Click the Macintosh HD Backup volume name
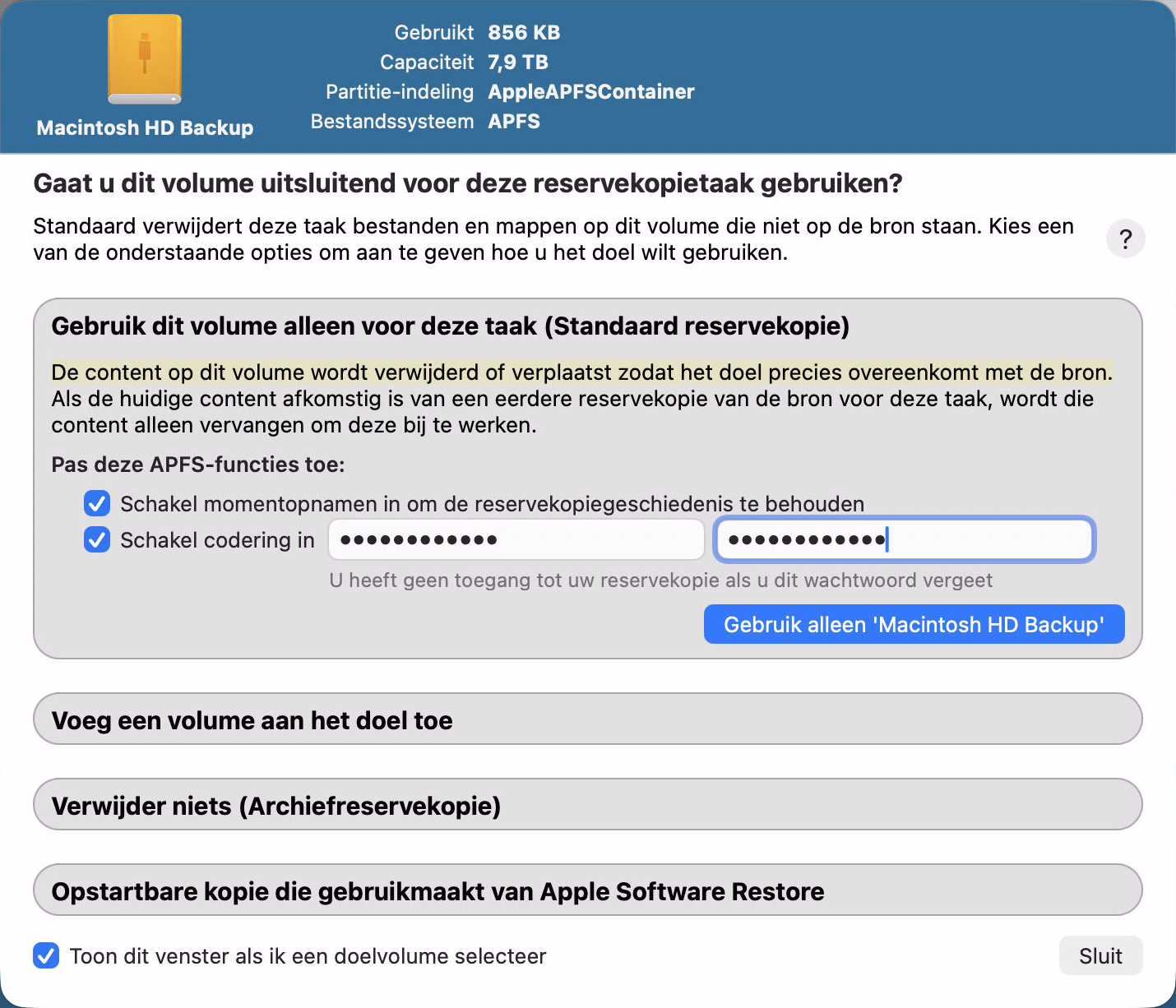Viewport: 1176px width, 1008px height. (145, 127)
